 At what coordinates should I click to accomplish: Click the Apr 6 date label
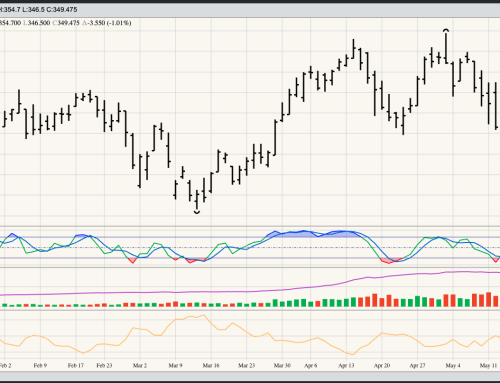click(x=310, y=365)
